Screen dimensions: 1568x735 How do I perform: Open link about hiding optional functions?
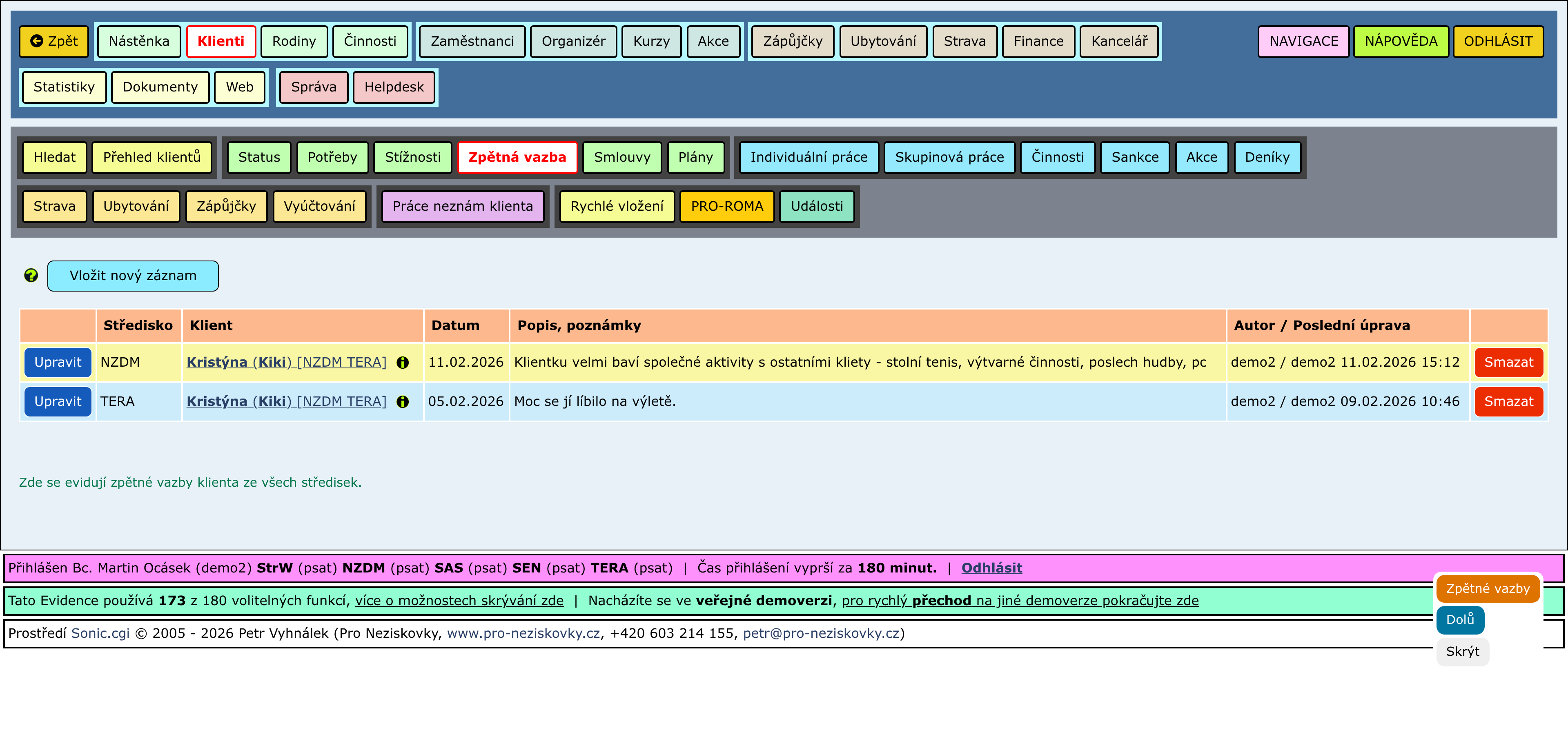pyautogui.click(x=459, y=601)
